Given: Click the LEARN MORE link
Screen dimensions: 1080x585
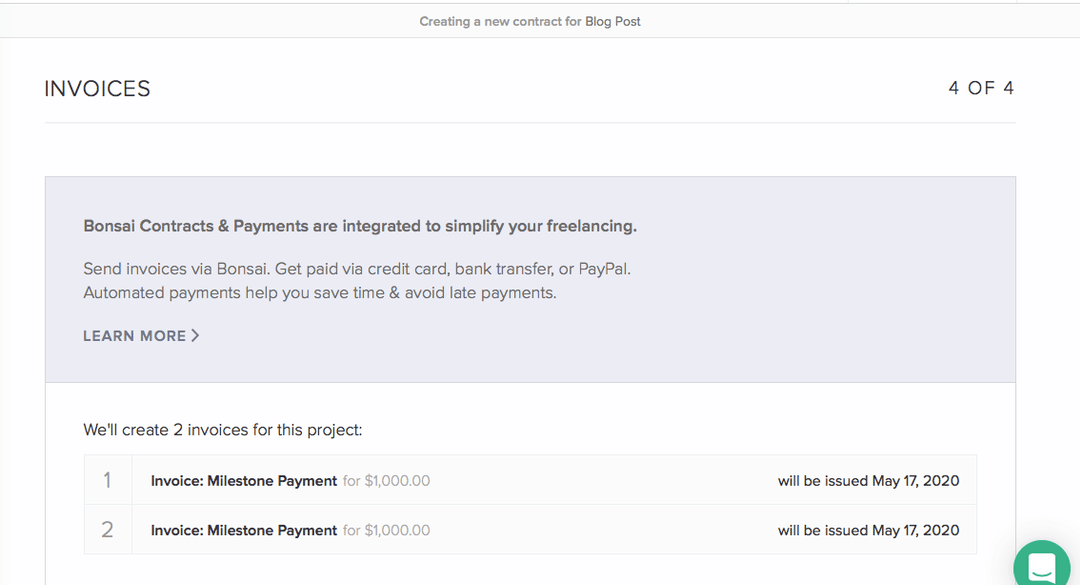Looking at the screenshot, I should 134,336.
